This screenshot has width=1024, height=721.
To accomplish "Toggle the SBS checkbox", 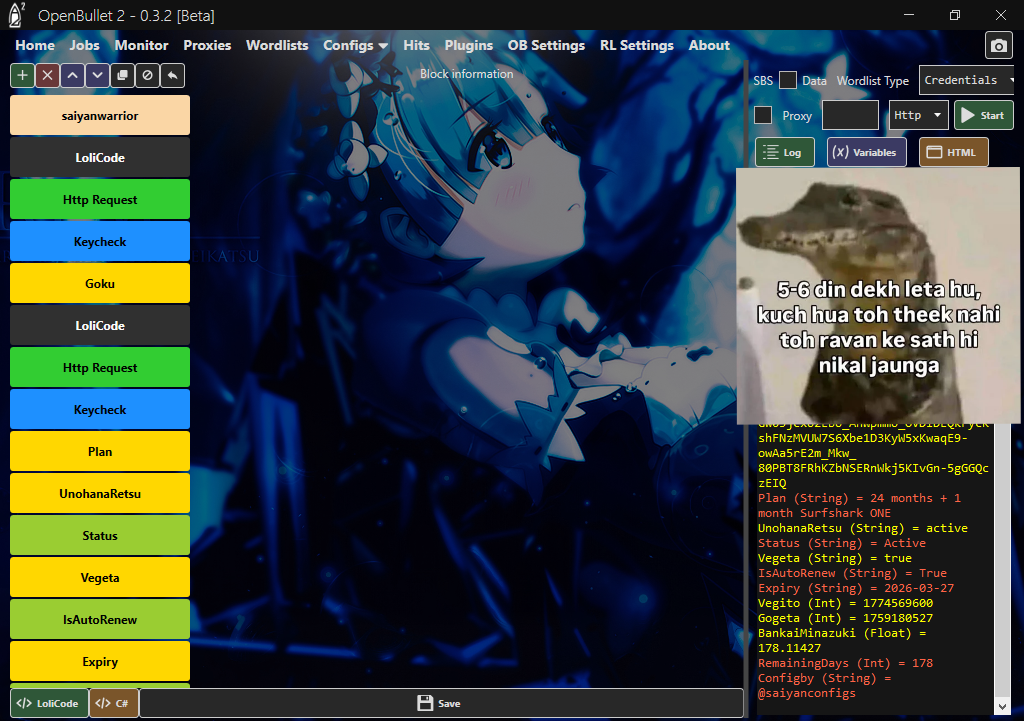I will [788, 81].
